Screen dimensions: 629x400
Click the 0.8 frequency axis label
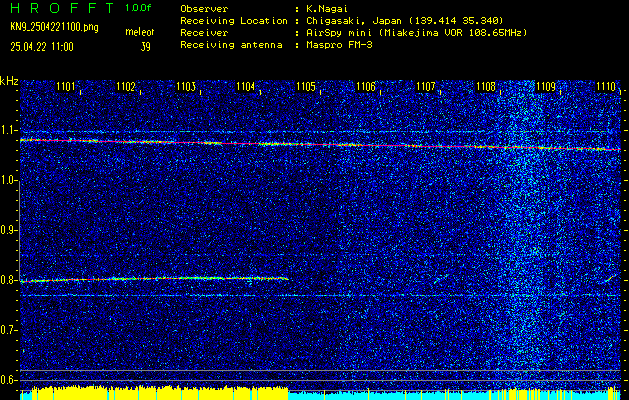(8, 280)
